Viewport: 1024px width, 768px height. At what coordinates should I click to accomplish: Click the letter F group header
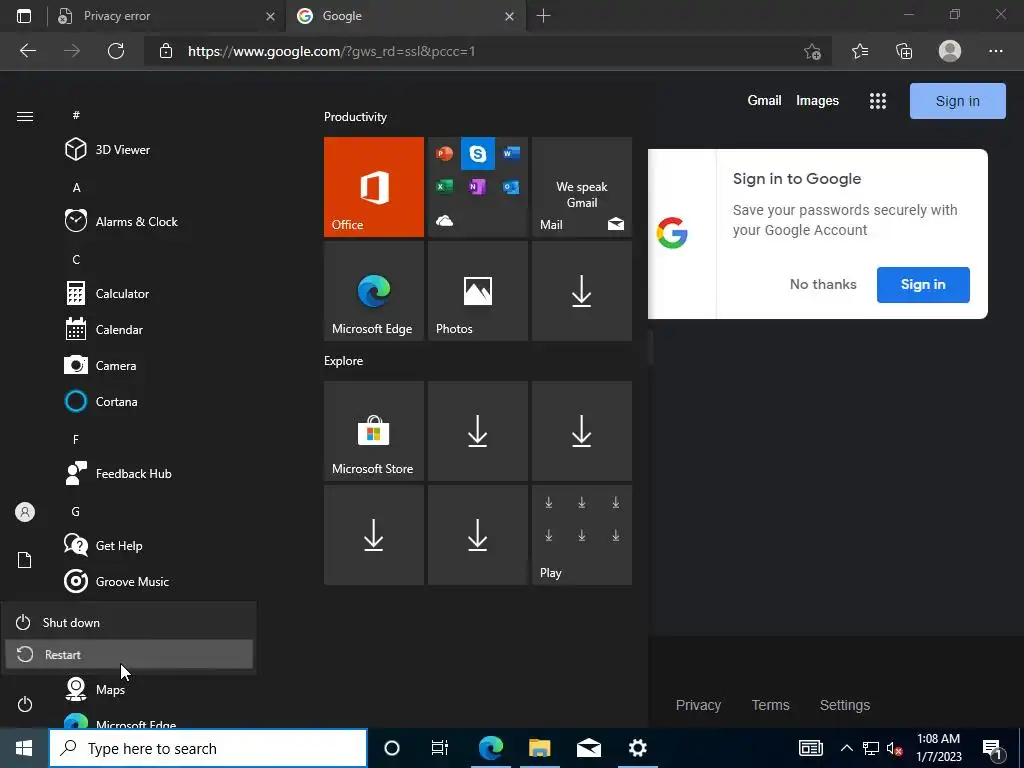(x=76, y=440)
